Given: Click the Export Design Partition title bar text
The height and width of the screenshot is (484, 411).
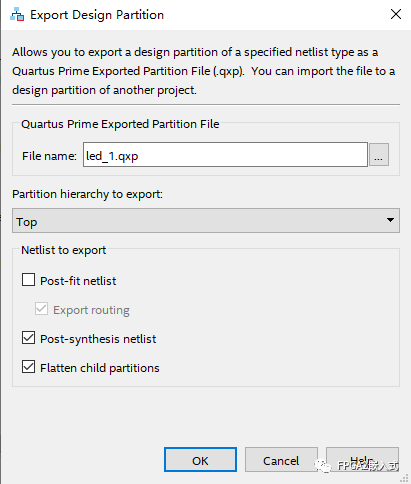Looking at the screenshot, I should [x=97, y=15].
